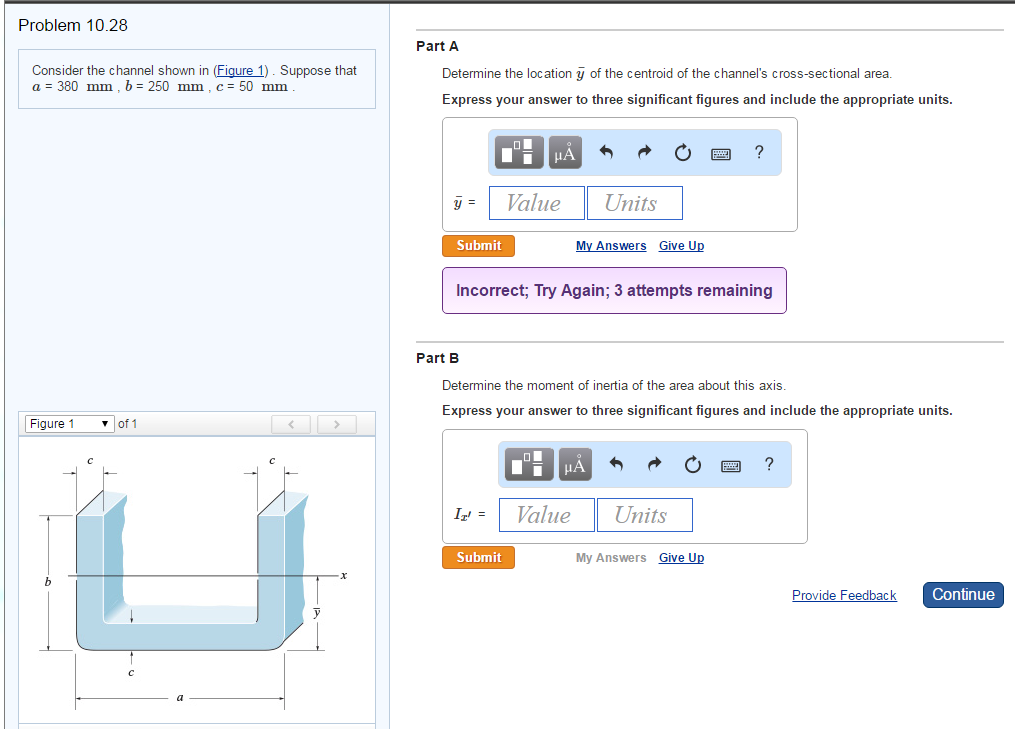Go to previous figure arrow
This screenshot has height=729, width=1015.
coord(291,425)
